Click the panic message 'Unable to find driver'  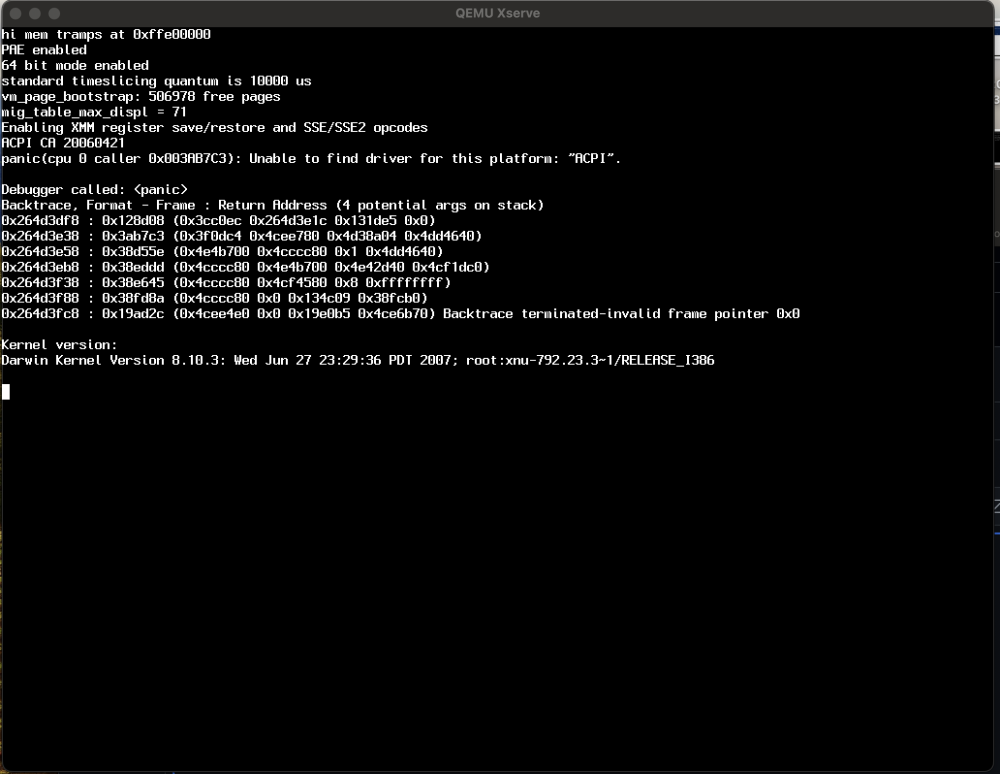tap(311, 159)
